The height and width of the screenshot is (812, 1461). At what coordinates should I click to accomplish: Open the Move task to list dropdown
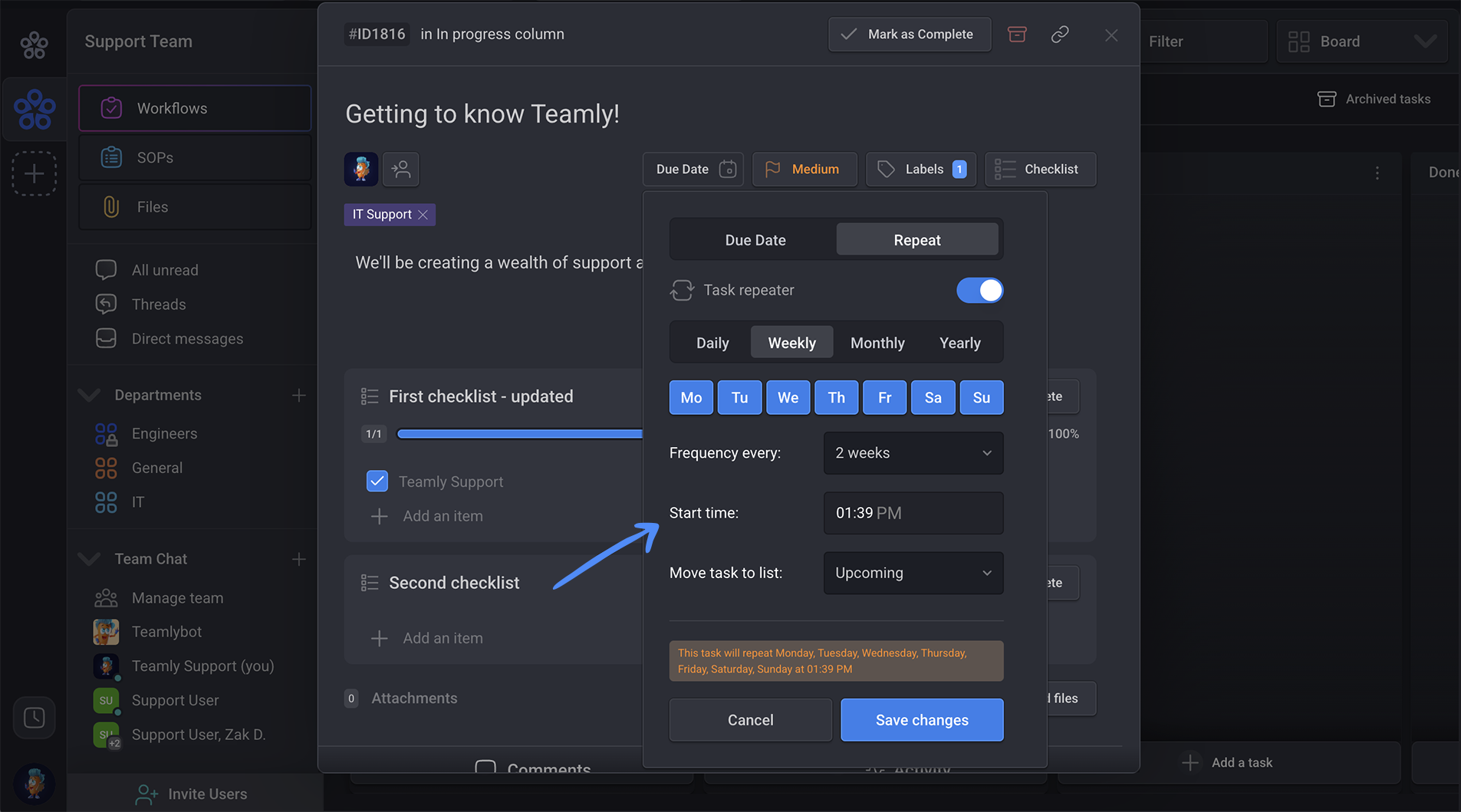(x=913, y=573)
